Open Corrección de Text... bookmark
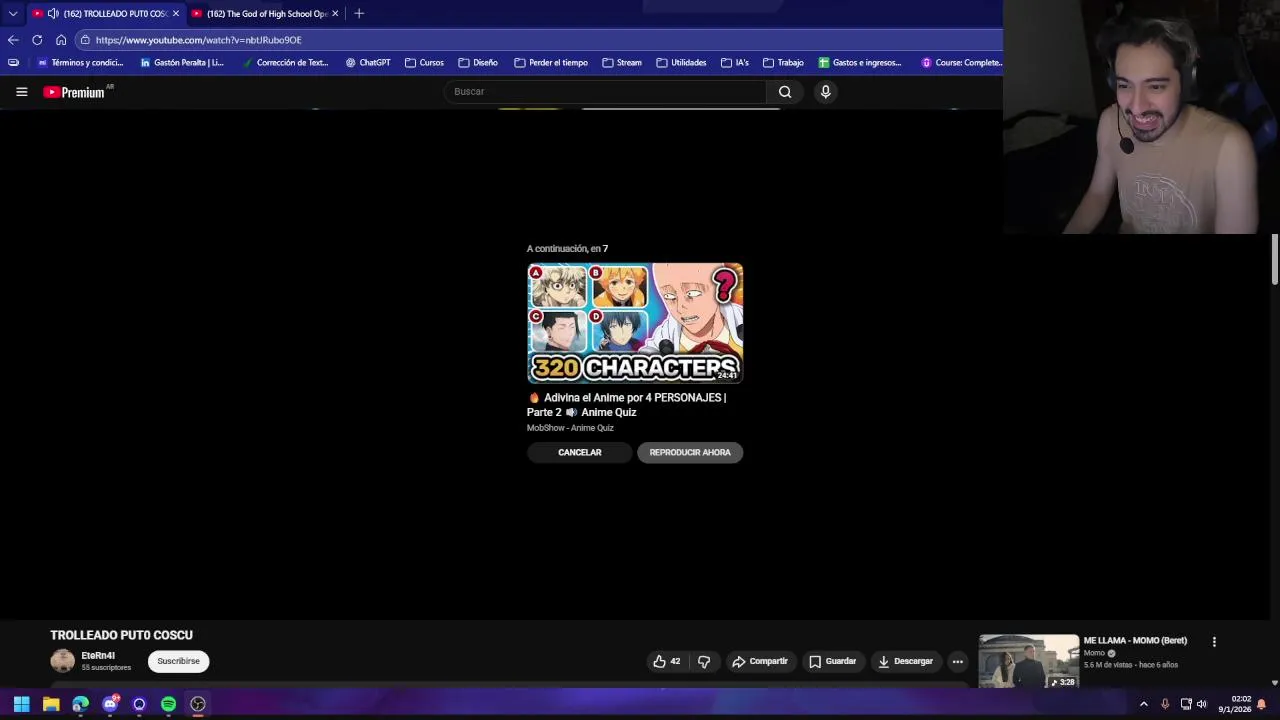This screenshot has height=720, width=1280. [285, 62]
